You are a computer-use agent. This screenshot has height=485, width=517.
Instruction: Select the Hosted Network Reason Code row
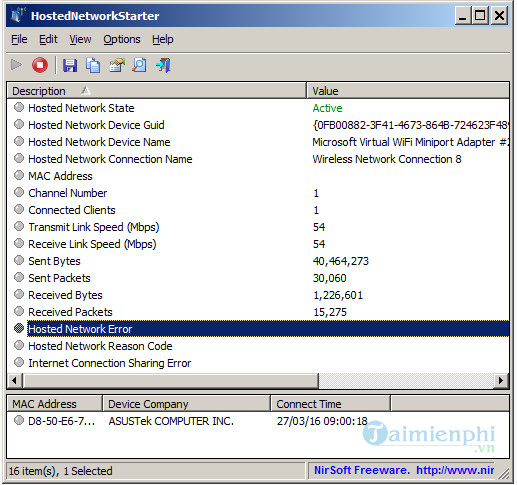point(258,346)
